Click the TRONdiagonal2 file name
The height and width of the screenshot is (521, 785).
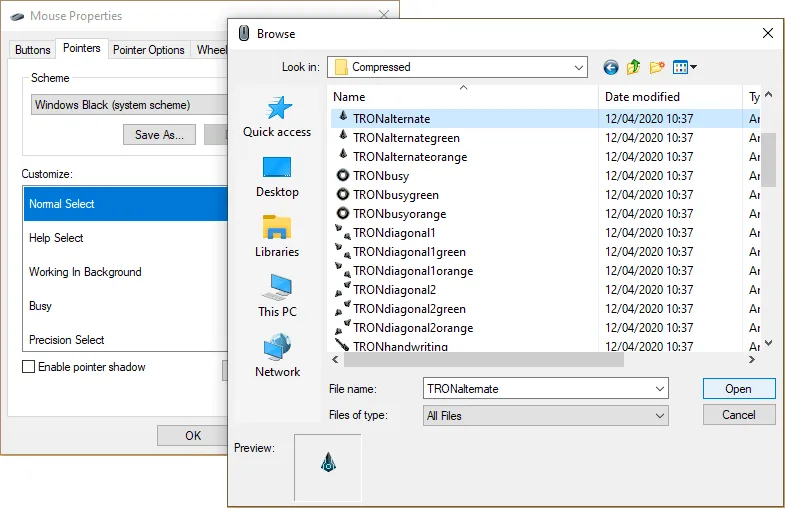click(394, 290)
